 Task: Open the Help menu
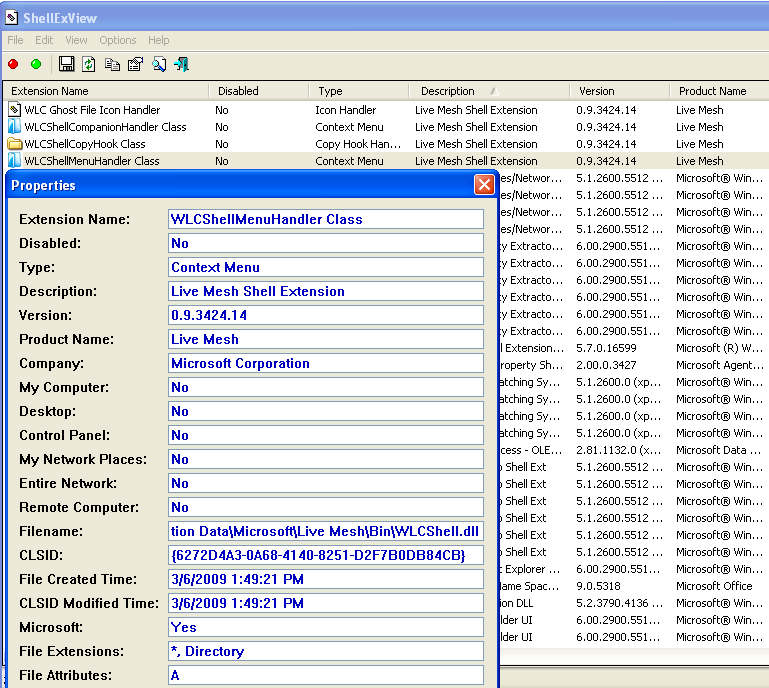click(x=159, y=40)
